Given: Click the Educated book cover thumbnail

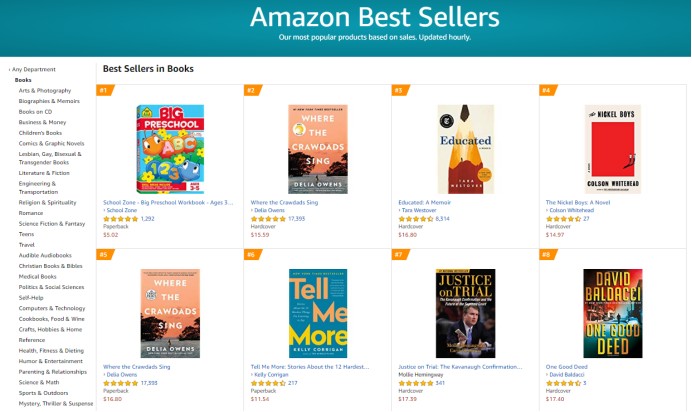Looking at the screenshot, I should click(x=465, y=149).
